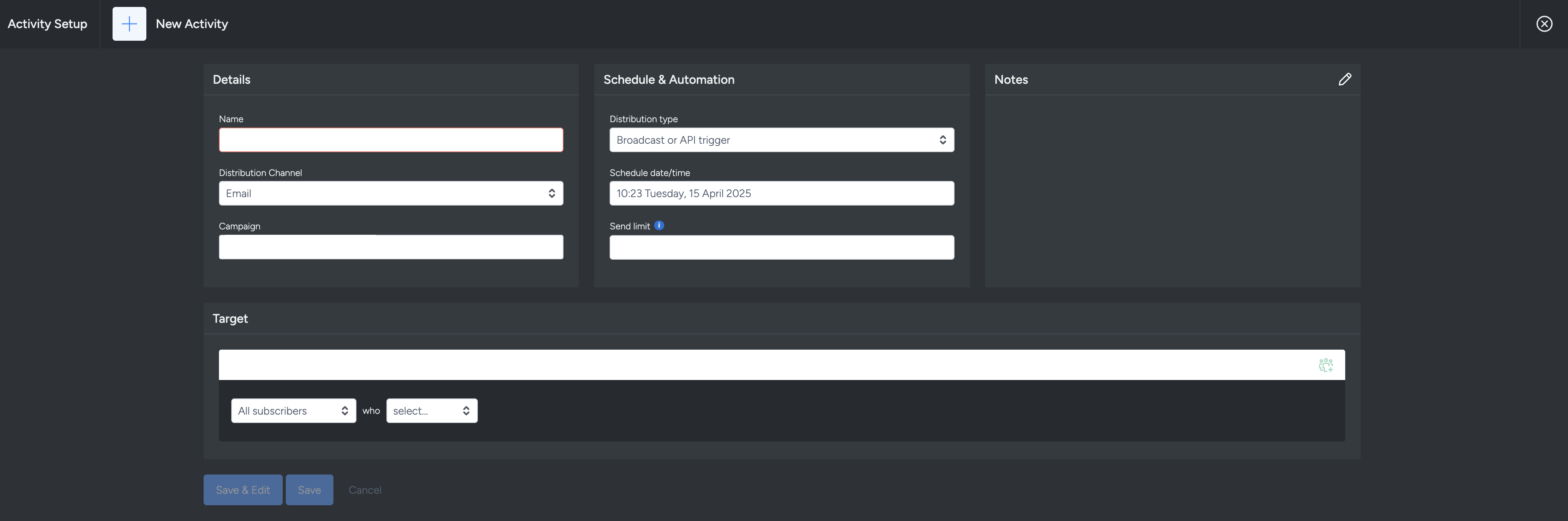Open the Distribution Channel dropdown

(x=391, y=193)
